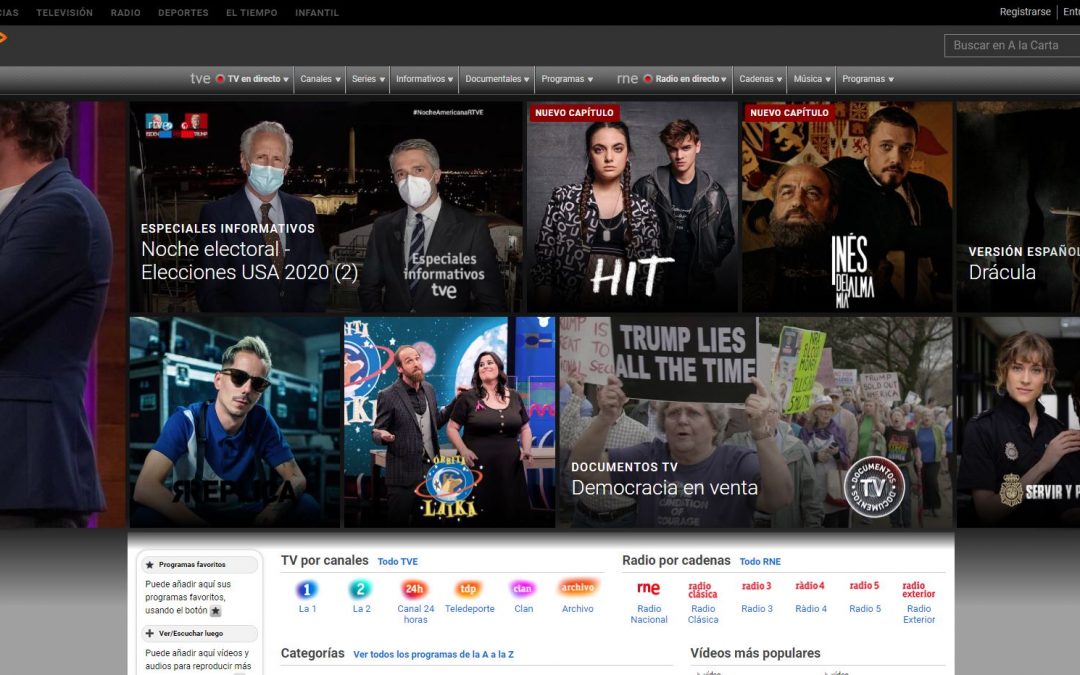The image size is (1080, 675).
Task: Open the Documentales dropdown
Action: [x=497, y=79]
